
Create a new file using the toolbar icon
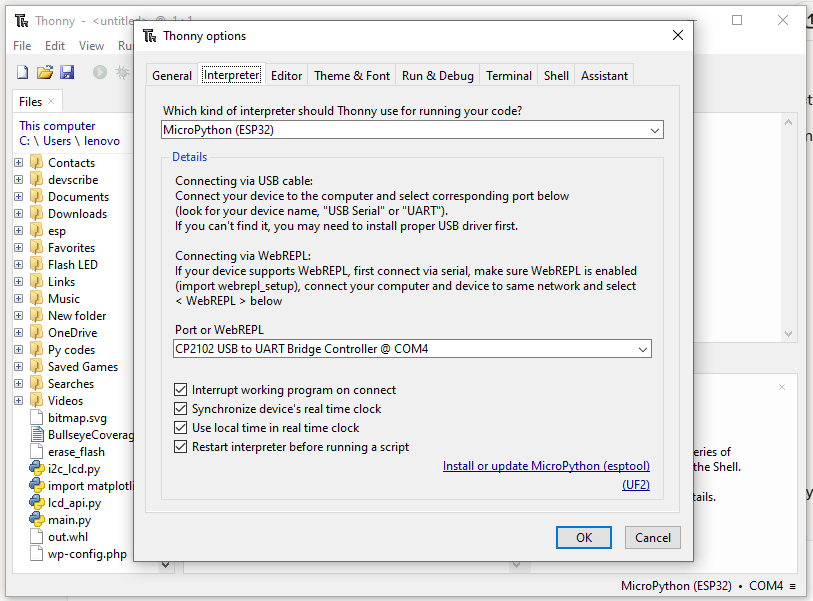pyautogui.click(x=21, y=71)
